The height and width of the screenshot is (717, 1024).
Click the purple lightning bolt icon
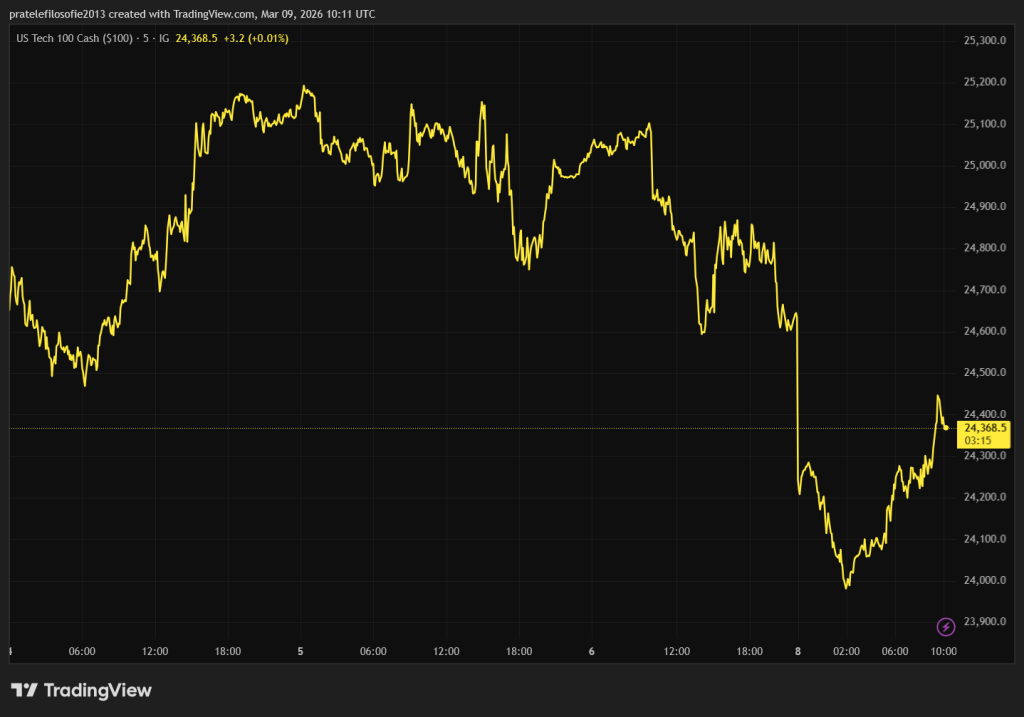tap(945, 627)
